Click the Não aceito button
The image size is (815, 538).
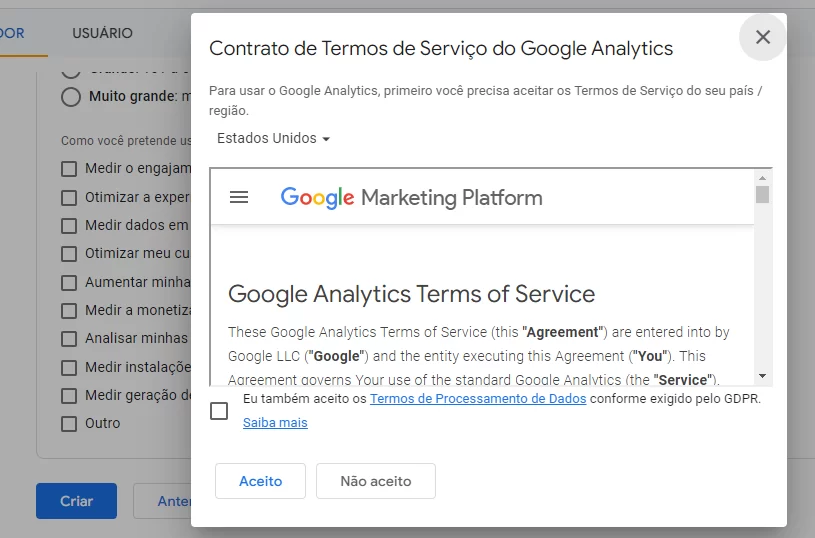(376, 481)
